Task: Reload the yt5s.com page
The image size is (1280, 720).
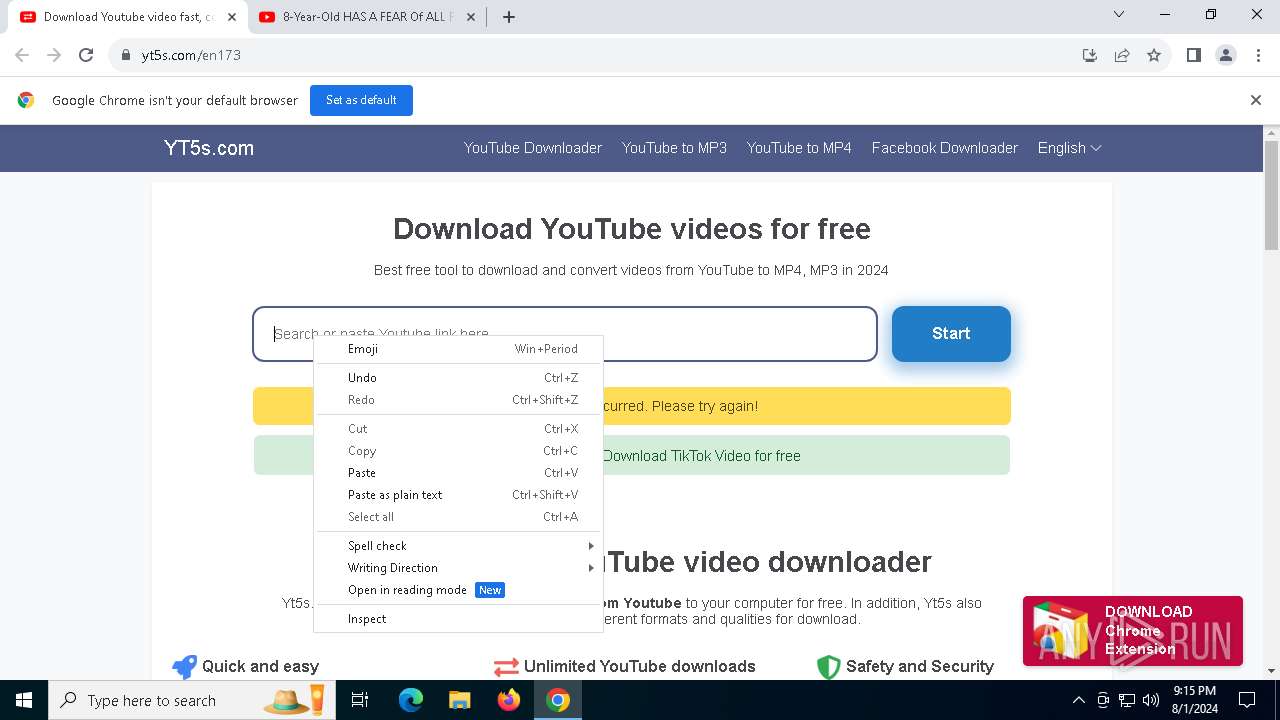Action: (x=86, y=55)
